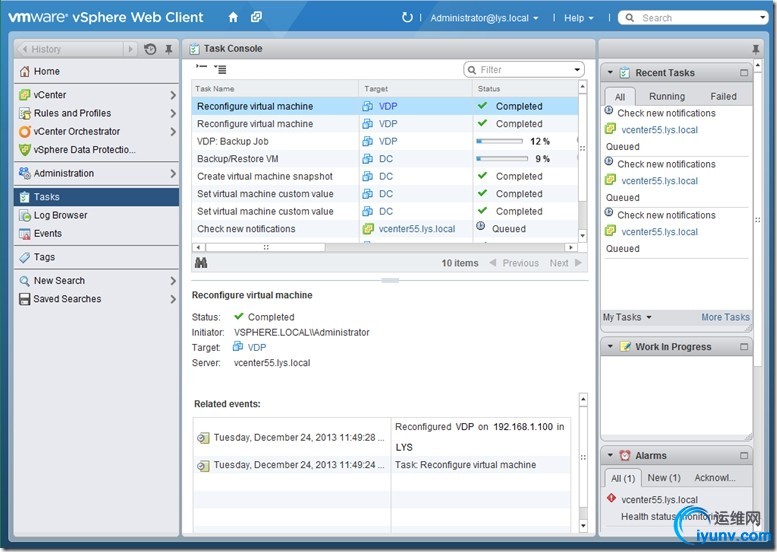Open the My Tasks dropdown
Screen dimensions: 777x552
coord(627,317)
